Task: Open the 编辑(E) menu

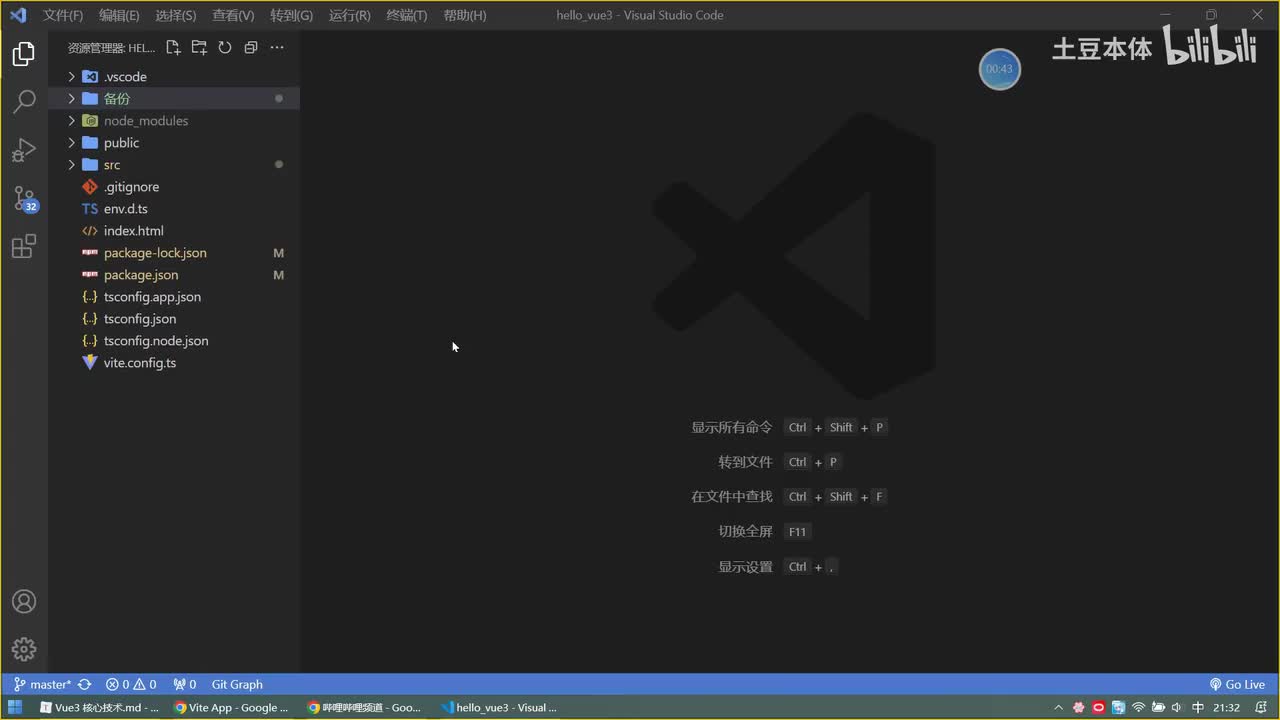Action: click(119, 15)
